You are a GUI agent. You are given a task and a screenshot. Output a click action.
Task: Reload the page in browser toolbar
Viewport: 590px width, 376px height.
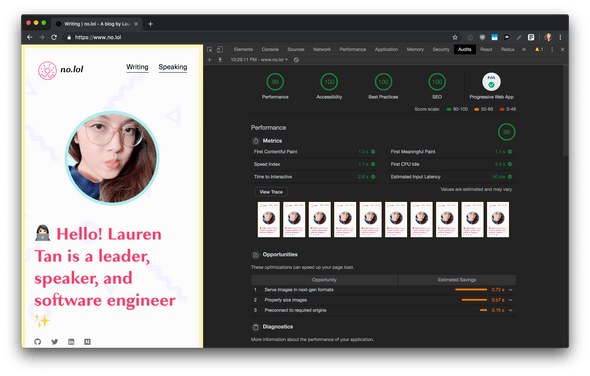coord(54,37)
